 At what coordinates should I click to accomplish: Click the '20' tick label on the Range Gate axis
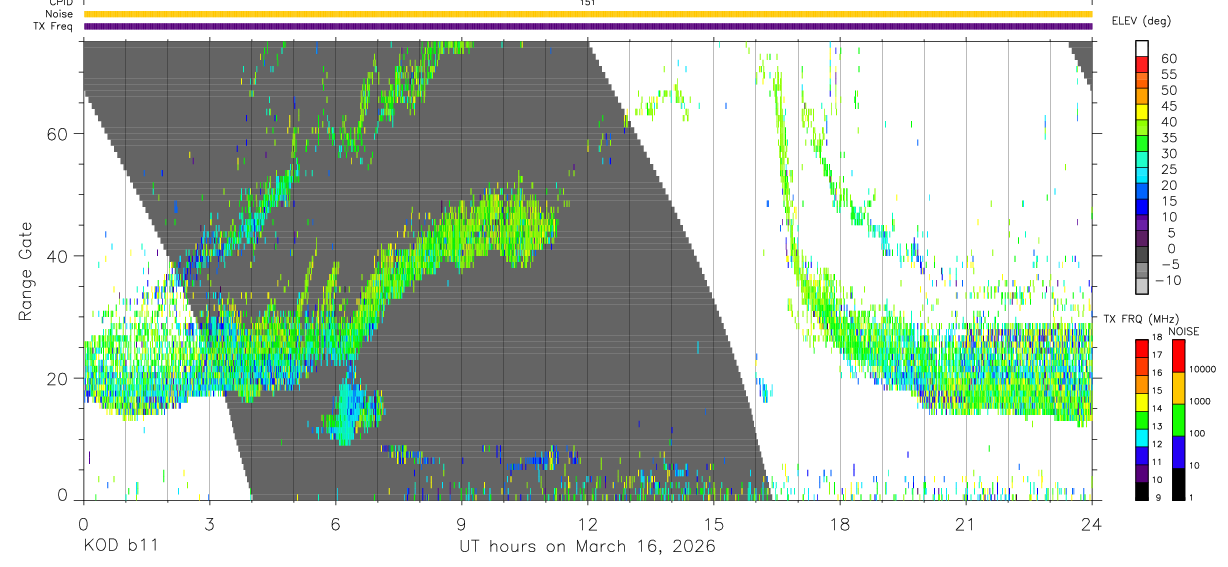(58, 379)
